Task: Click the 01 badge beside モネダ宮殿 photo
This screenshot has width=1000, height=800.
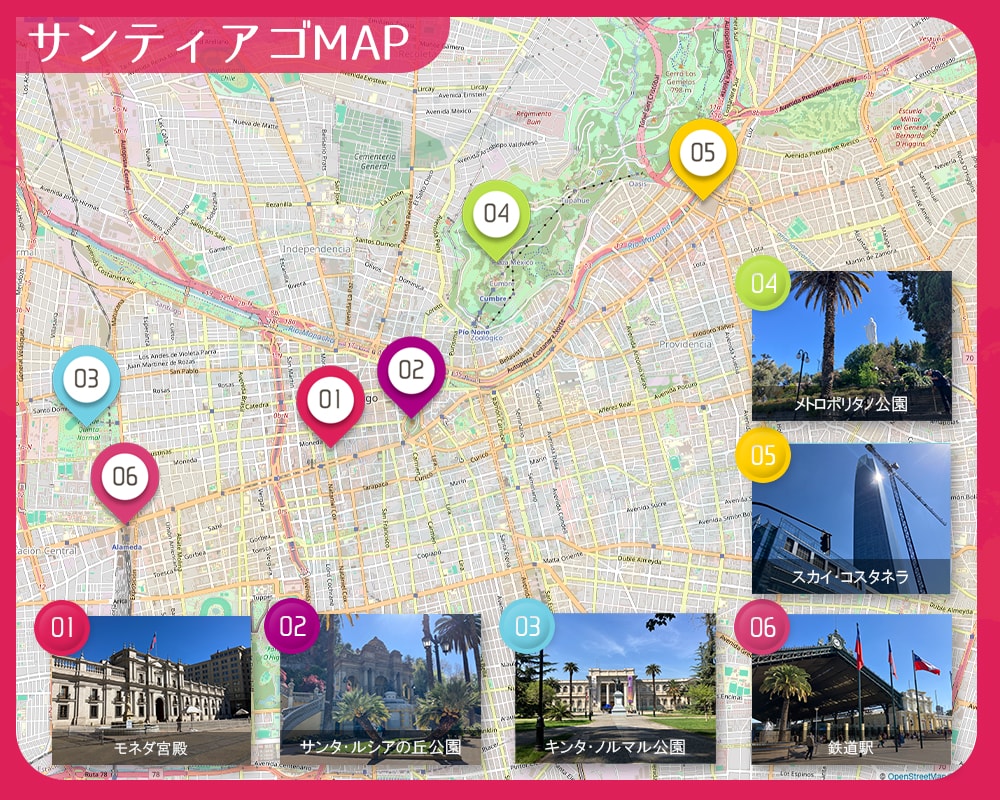Action: click(x=62, y=627)
